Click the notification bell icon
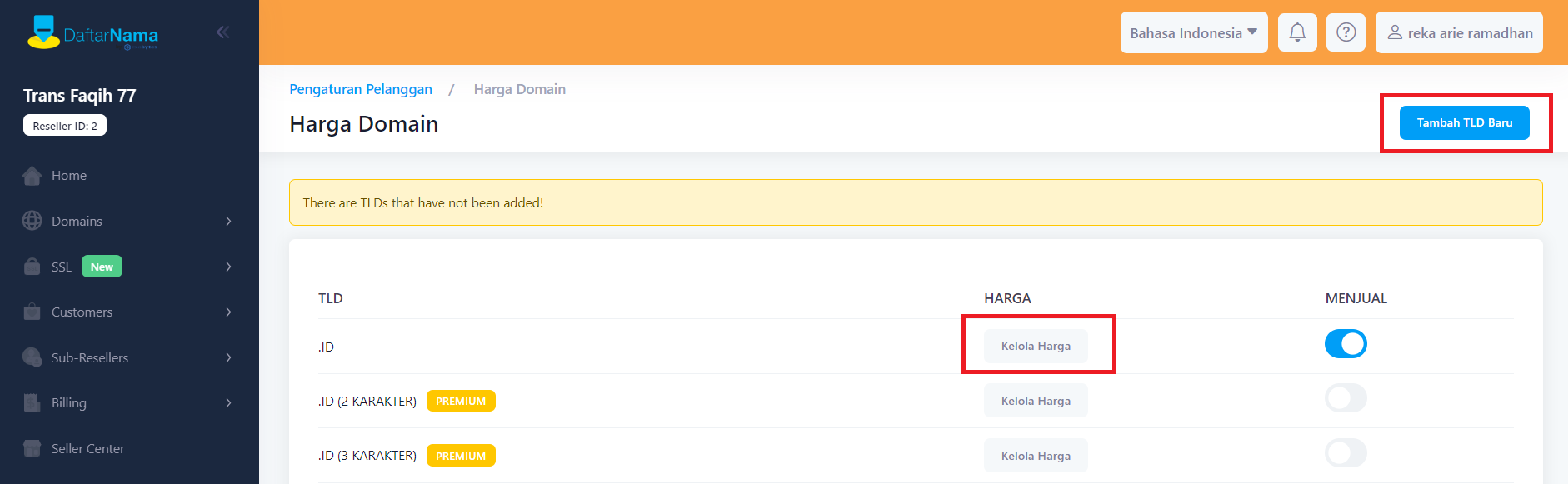Image resolution: width=1568 pixels, height=484 pixels. (1297, 32)
